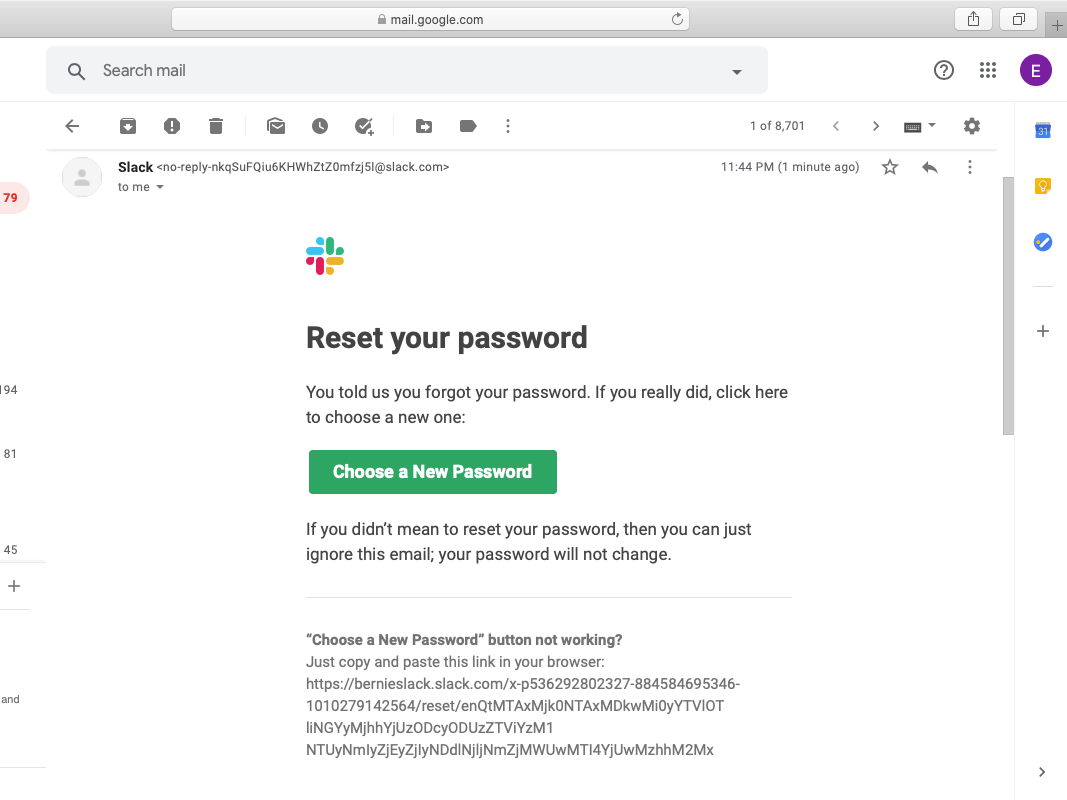This screenshot has height=800, width=1067.
Task: Mark the message as unread
Action: click(x=276, y=126)
